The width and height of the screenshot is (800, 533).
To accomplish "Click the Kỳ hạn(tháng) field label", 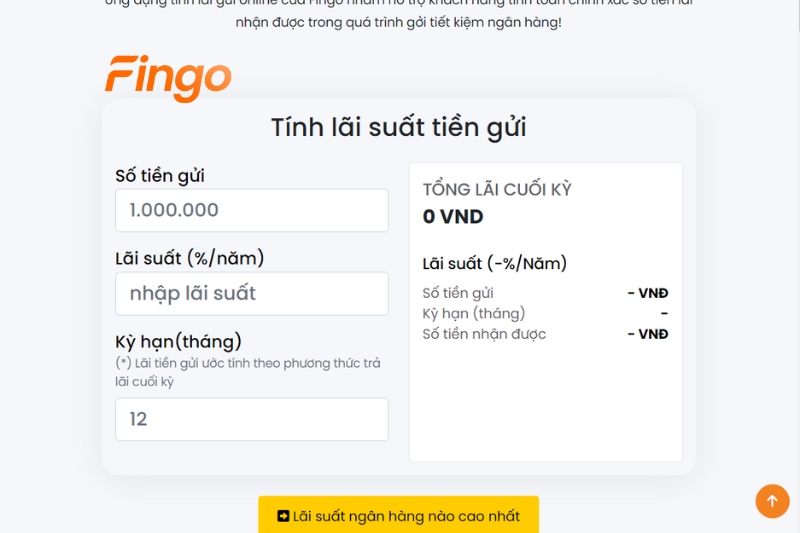I will point(178,341).
